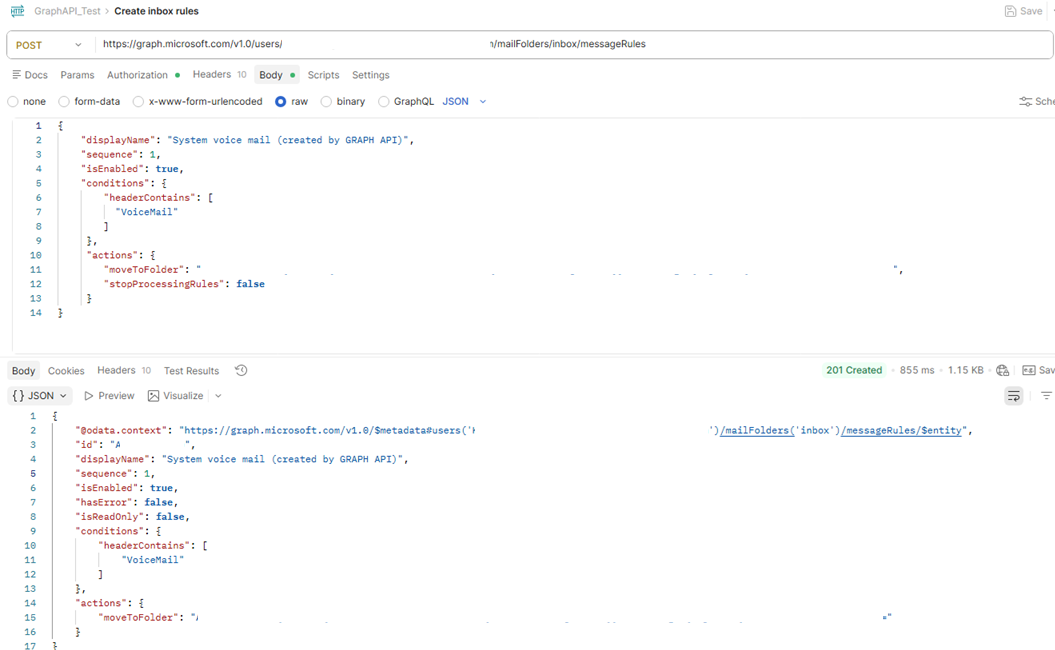Viewport: 1055px width, 650px height.
Task: Click the /messageRules/$entity link
Action: (x=902, y=430)
